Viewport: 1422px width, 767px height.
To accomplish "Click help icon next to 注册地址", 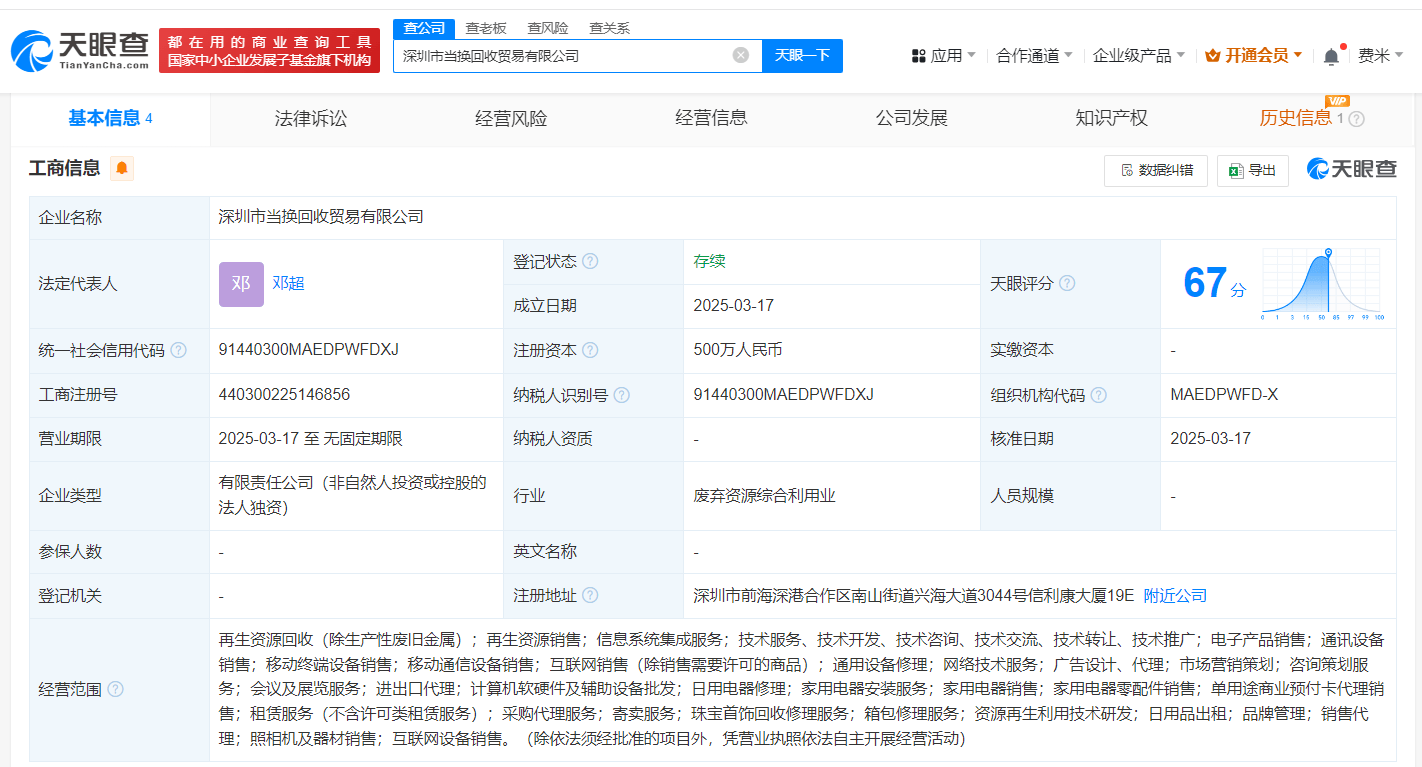I will pos(590,596).
